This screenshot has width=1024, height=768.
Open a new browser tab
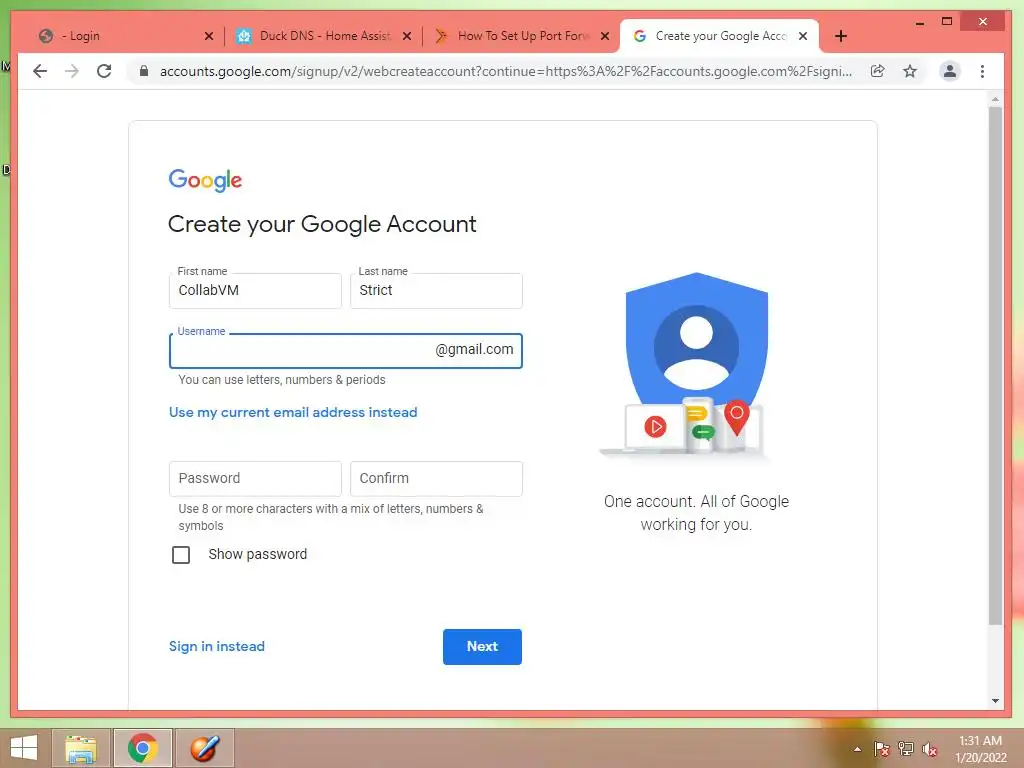pyautogui.click(x=841, y=37)
